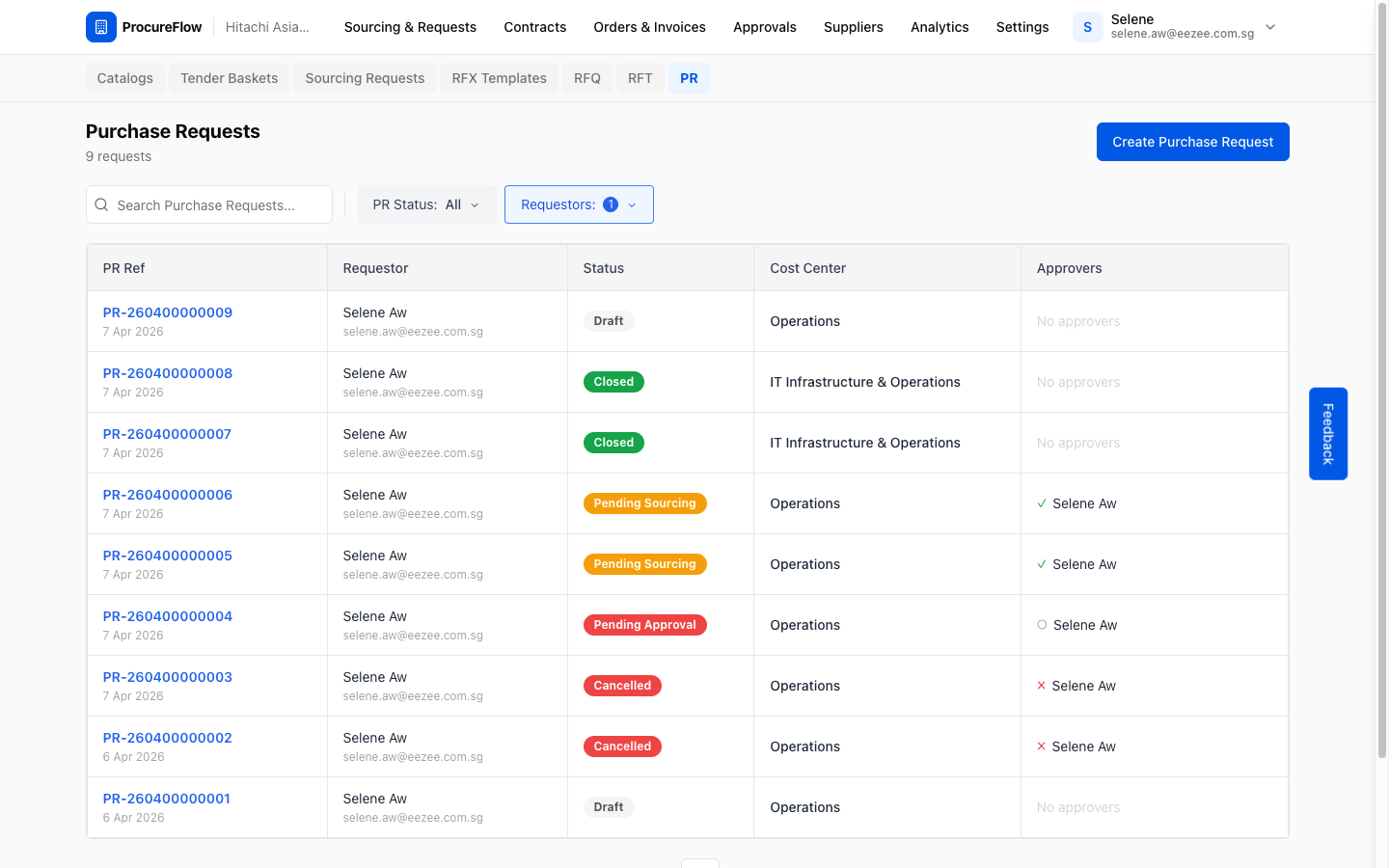Open the Settings menu
Viewport: 1389px width, 868px height.
(x=1022, y=27)
